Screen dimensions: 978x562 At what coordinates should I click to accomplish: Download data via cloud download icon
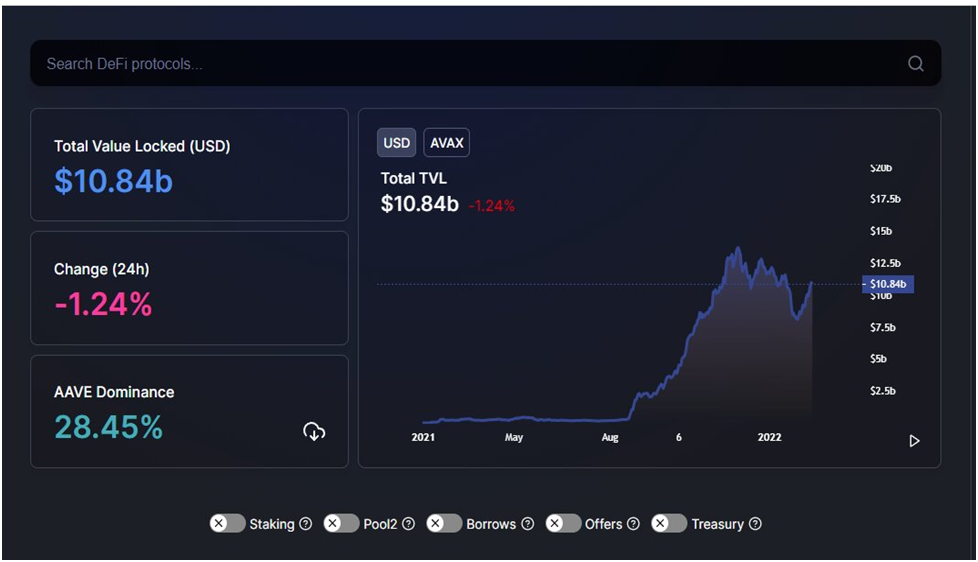coord(314,432)
